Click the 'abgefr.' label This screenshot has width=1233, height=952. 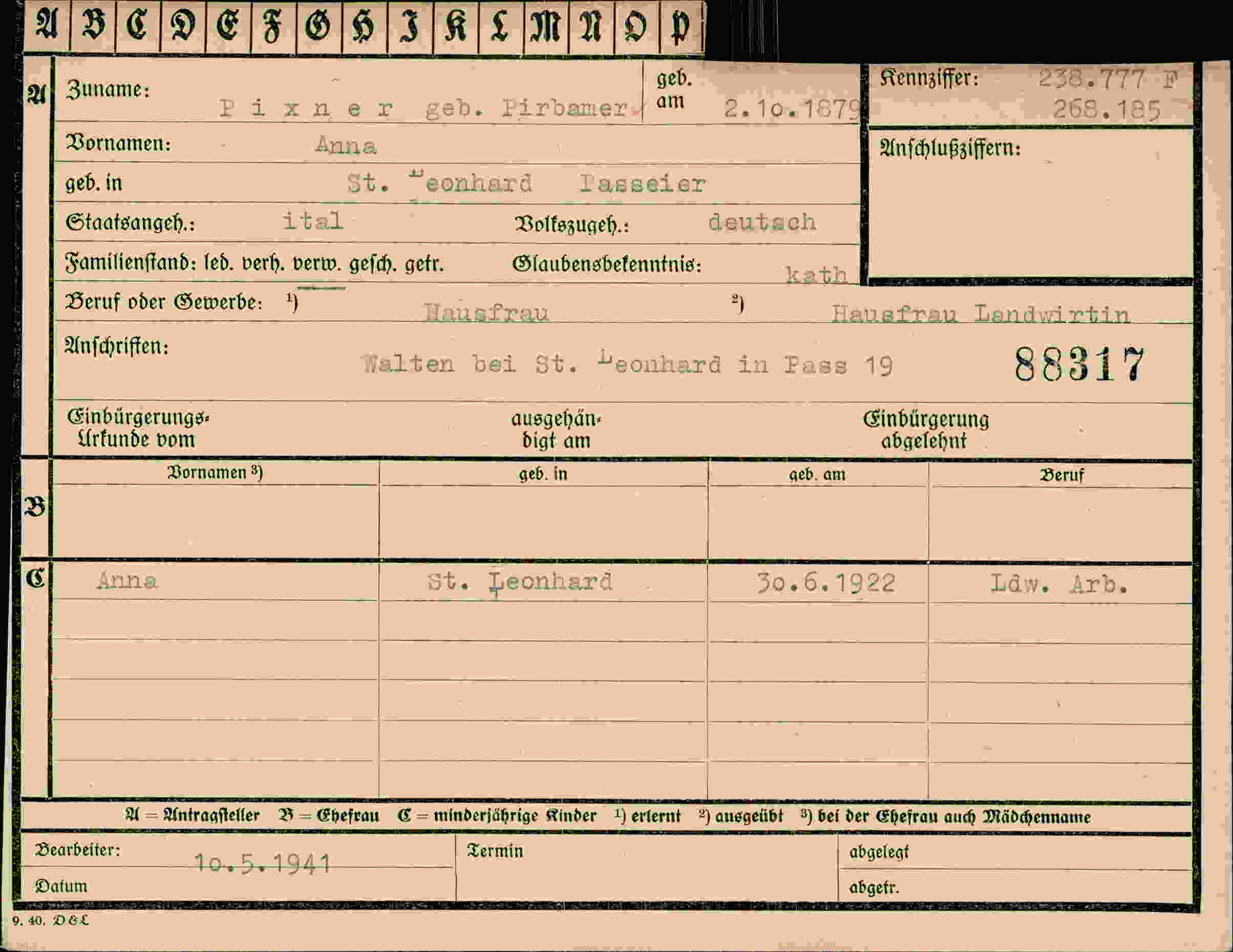pos(874,888)
